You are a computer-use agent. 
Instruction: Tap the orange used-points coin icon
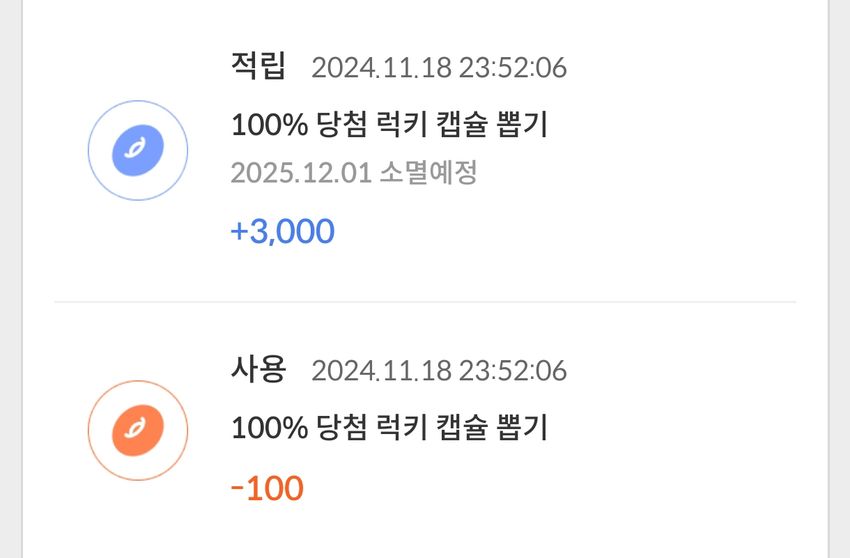138,431
